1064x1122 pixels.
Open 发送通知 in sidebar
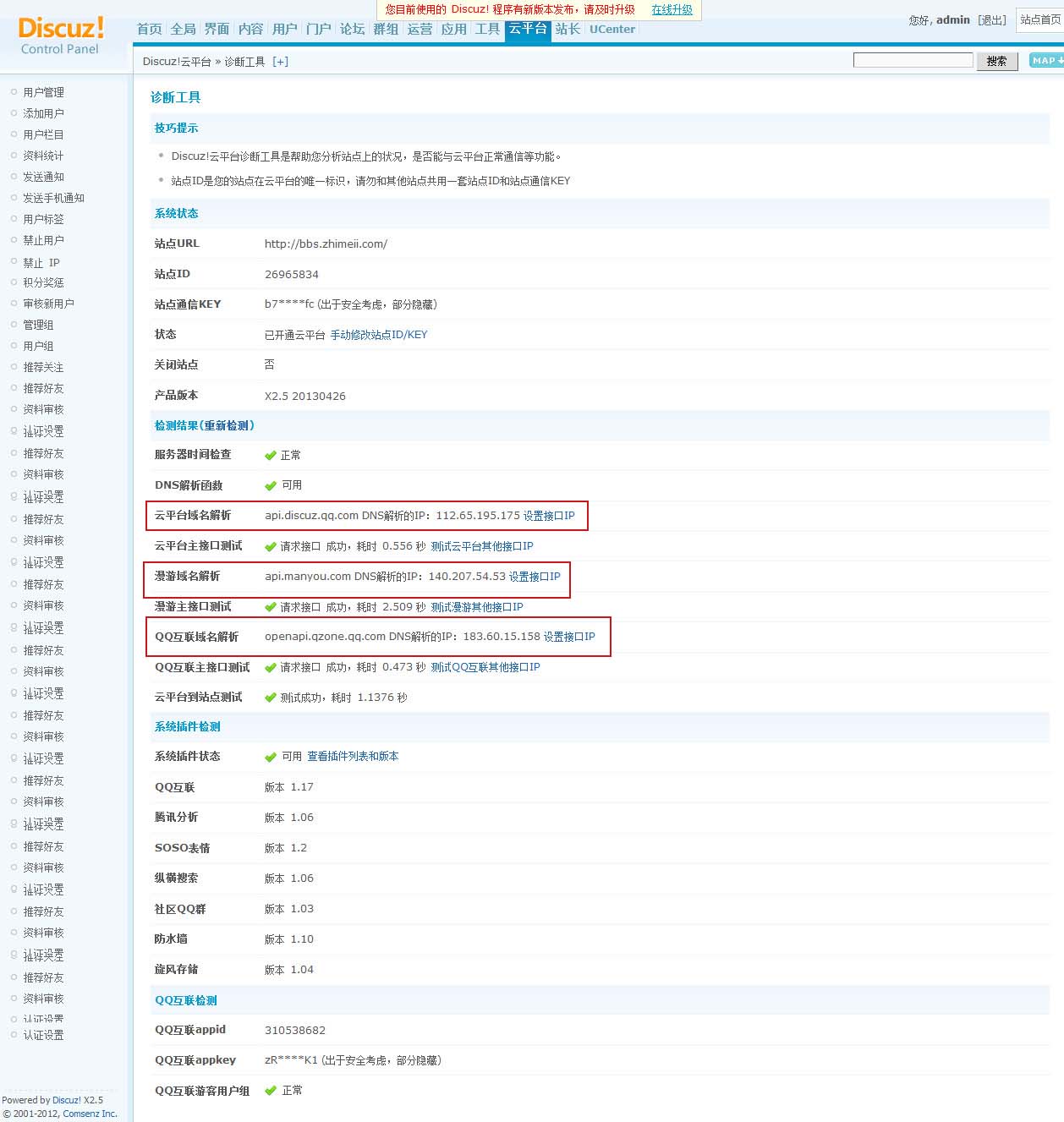(44, 177)
